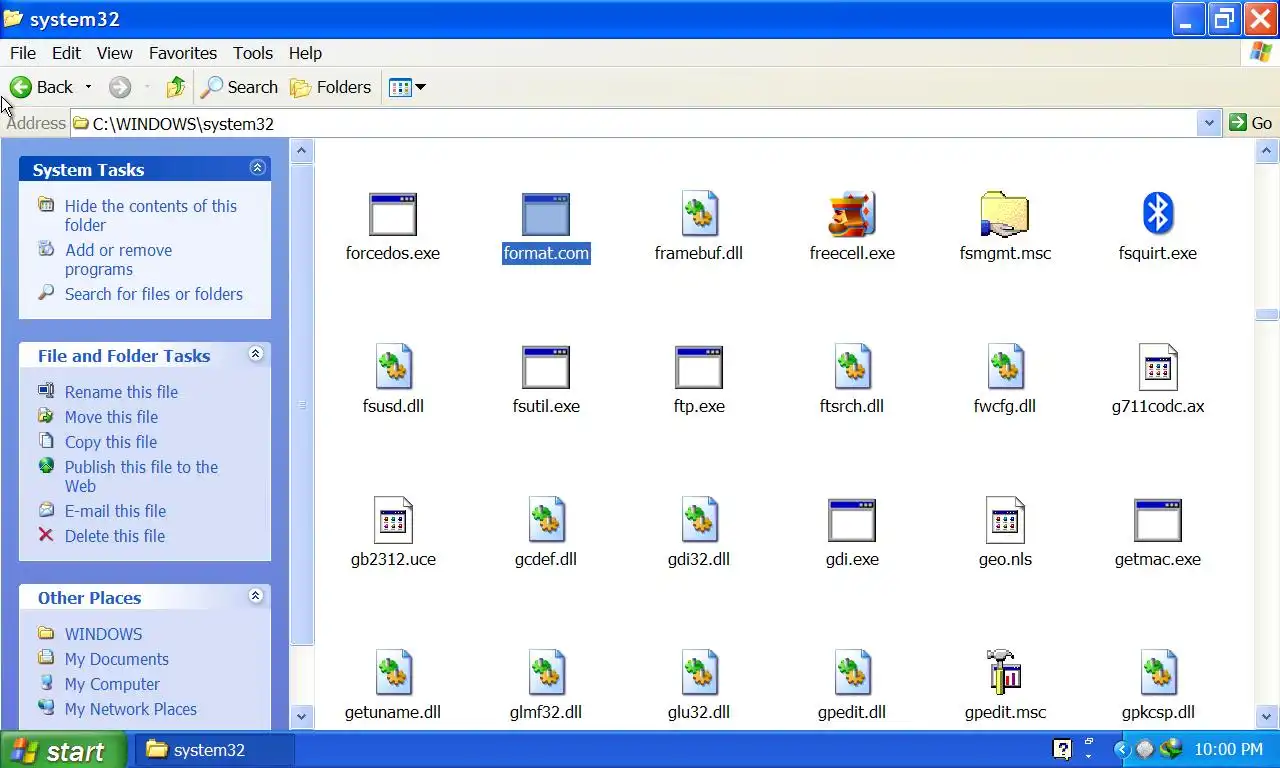Click the address bar path field
The image size is (1280, 768).
(x=633, y=123)
